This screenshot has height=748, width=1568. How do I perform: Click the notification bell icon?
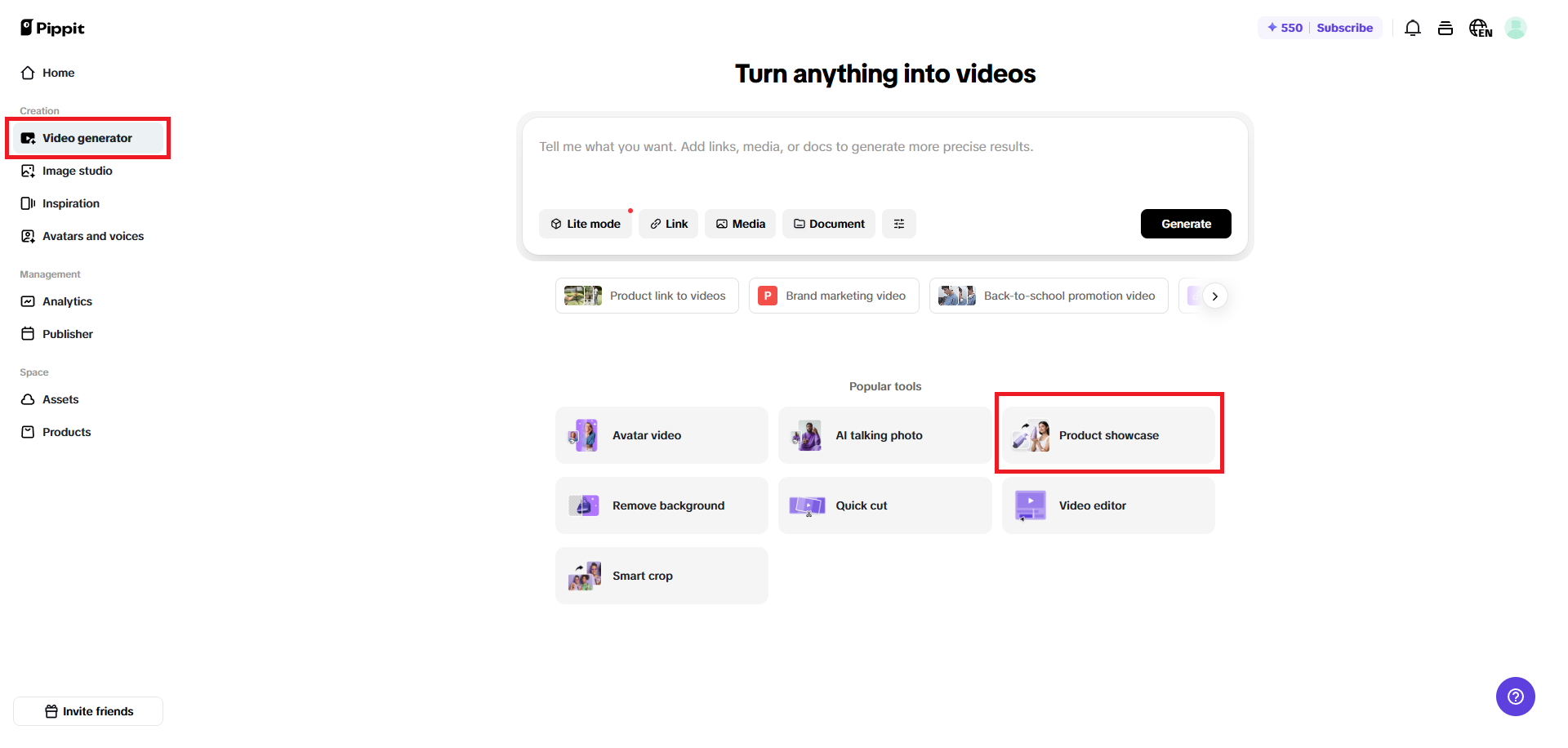coord(1412,28)
